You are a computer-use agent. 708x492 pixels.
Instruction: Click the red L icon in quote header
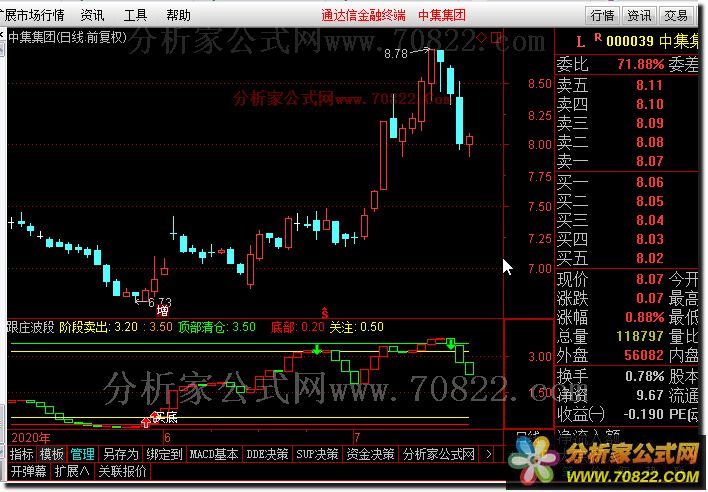tap(581, 42)
